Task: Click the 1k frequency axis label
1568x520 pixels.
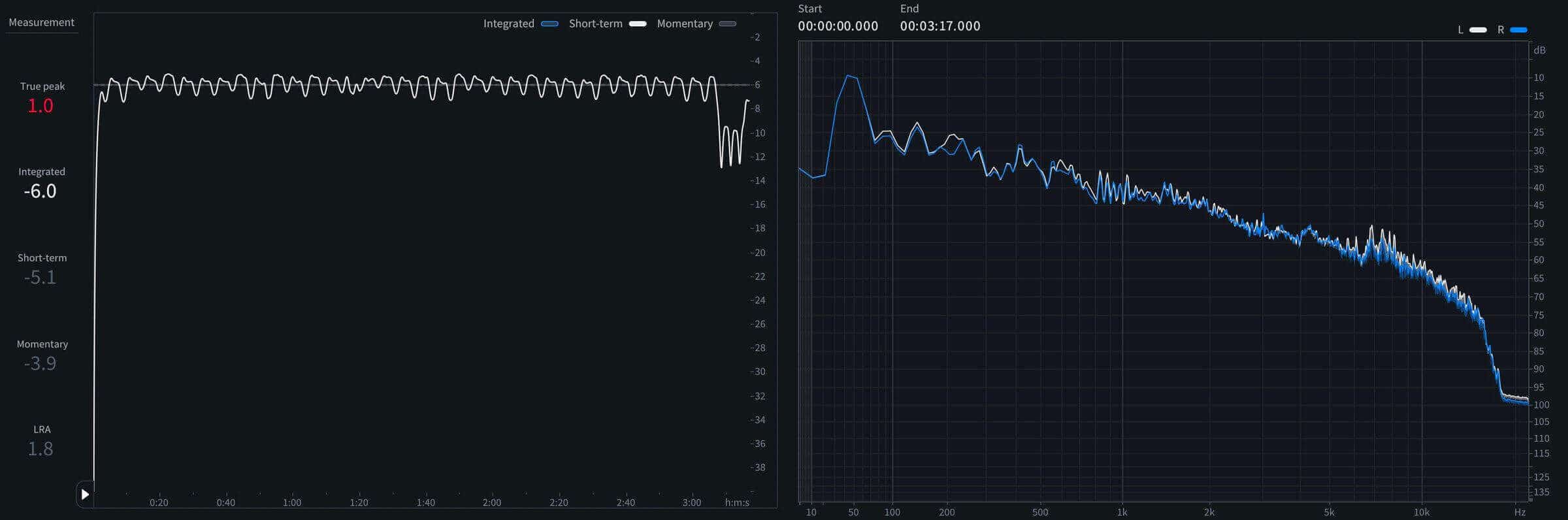Action: 1122,512
